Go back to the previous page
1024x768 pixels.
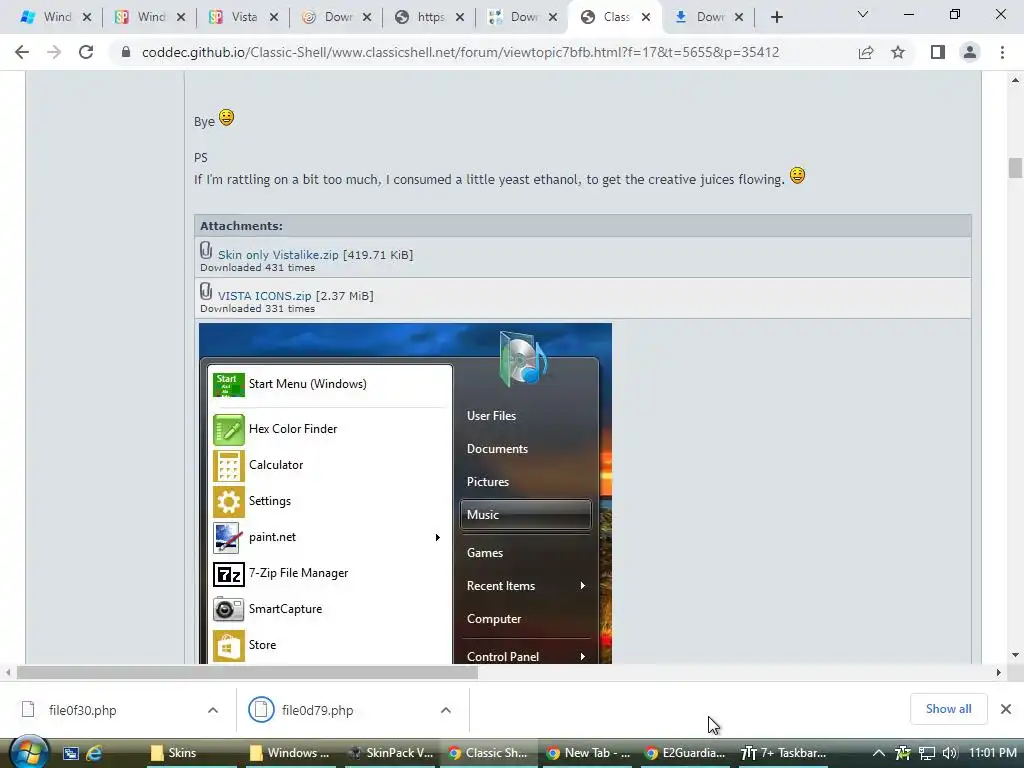[x=22, y=52]
